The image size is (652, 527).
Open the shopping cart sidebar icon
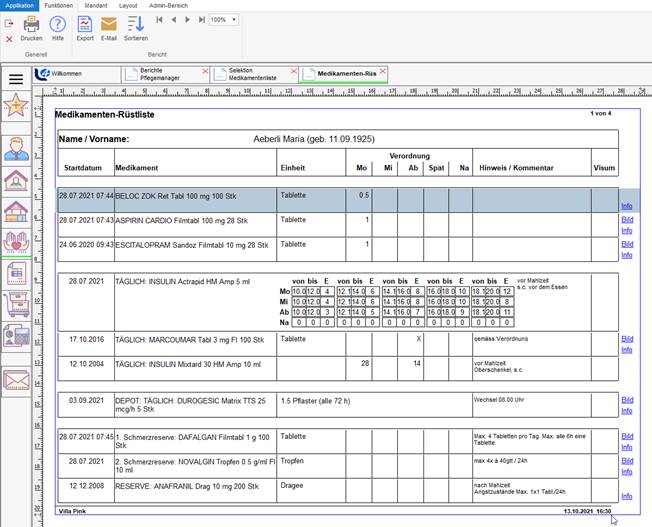(16, 305)
